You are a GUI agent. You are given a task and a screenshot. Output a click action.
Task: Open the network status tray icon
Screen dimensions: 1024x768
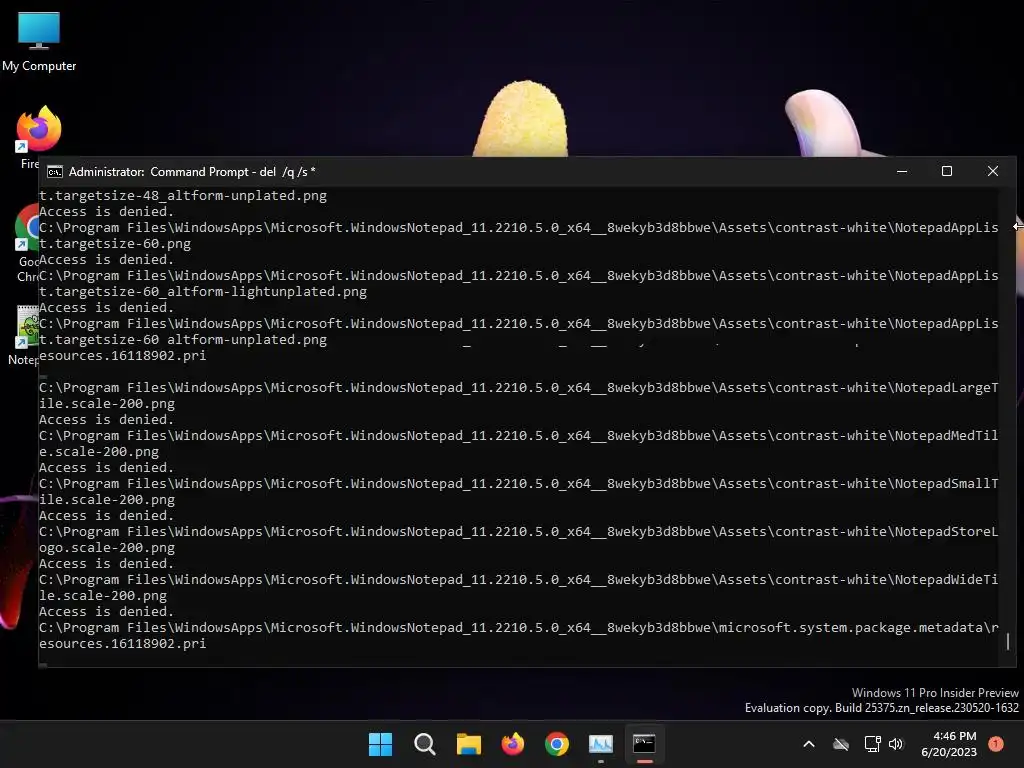872,744
